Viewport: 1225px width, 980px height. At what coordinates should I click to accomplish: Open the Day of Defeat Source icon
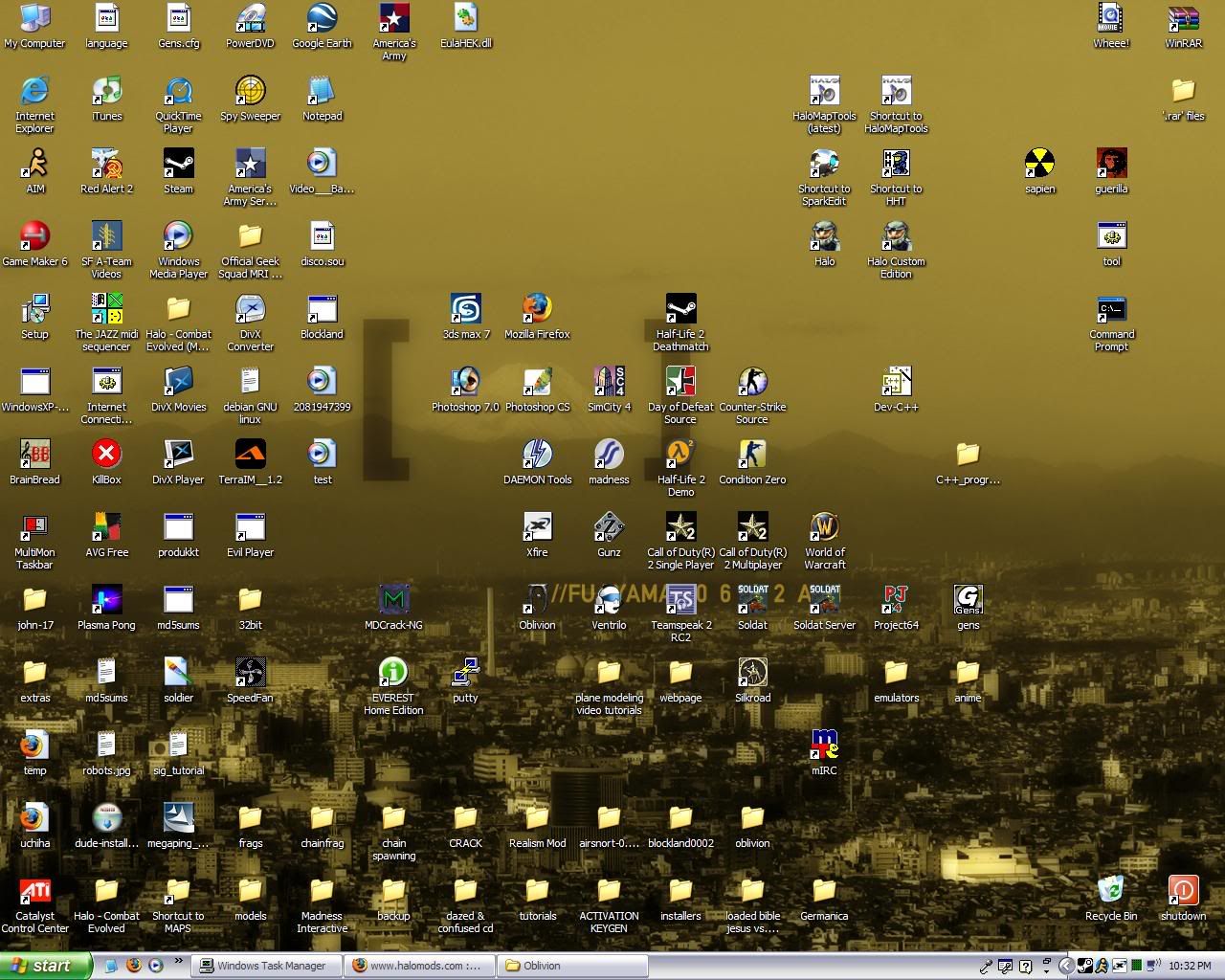[680, 395]
